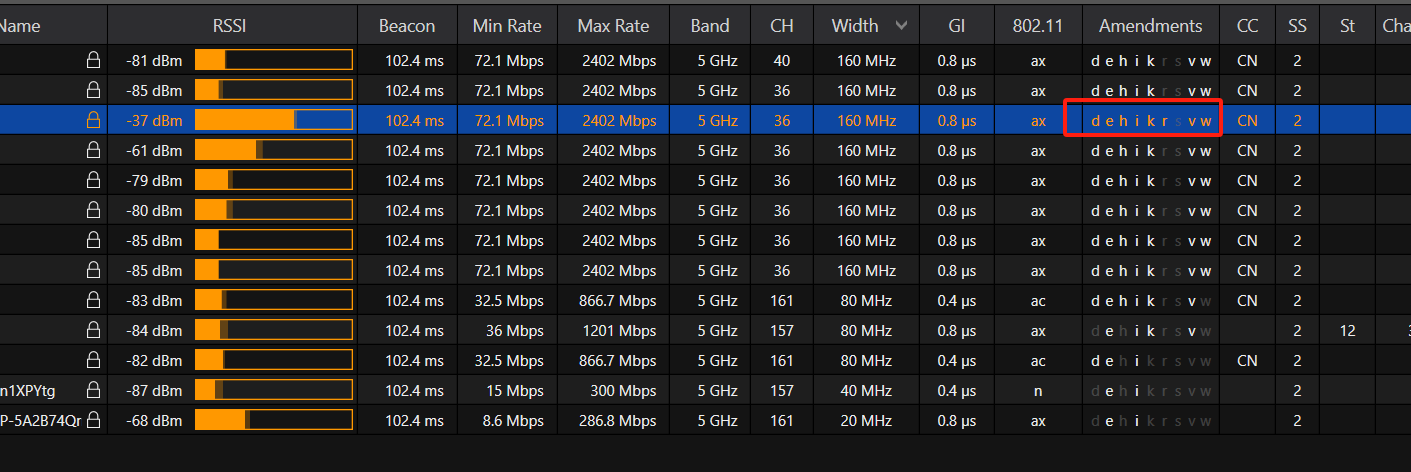Click the RSSI bar in the -68 dBm row

coord(273,420)
